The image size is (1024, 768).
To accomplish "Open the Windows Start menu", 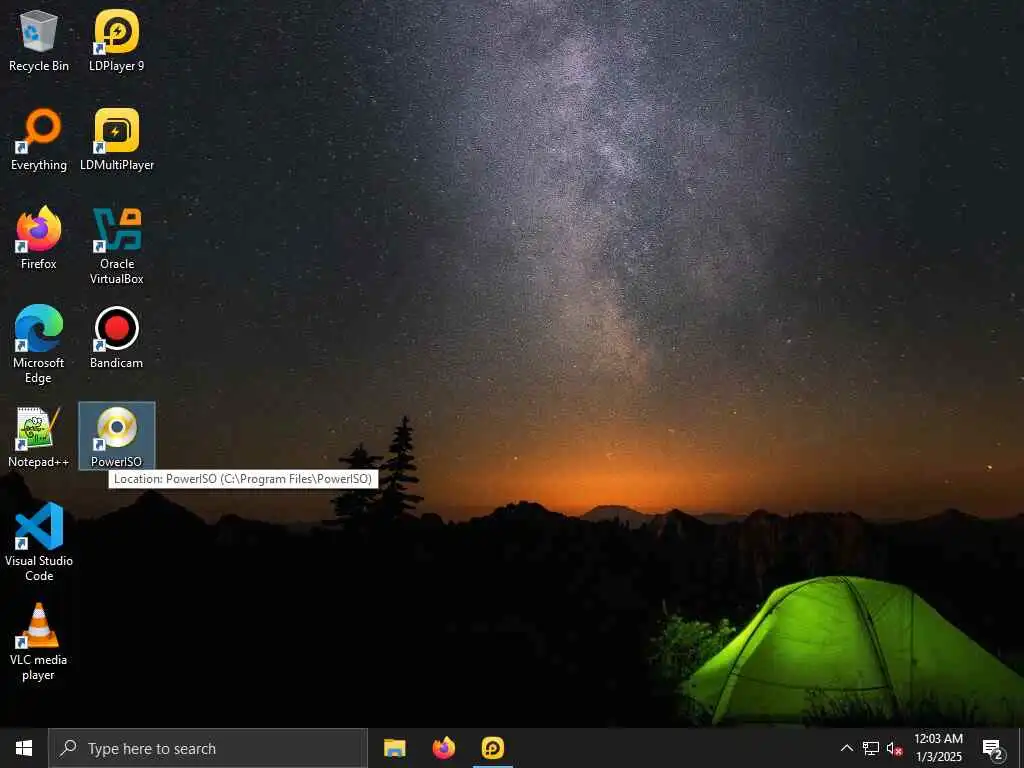I will (x=24, y=748).
